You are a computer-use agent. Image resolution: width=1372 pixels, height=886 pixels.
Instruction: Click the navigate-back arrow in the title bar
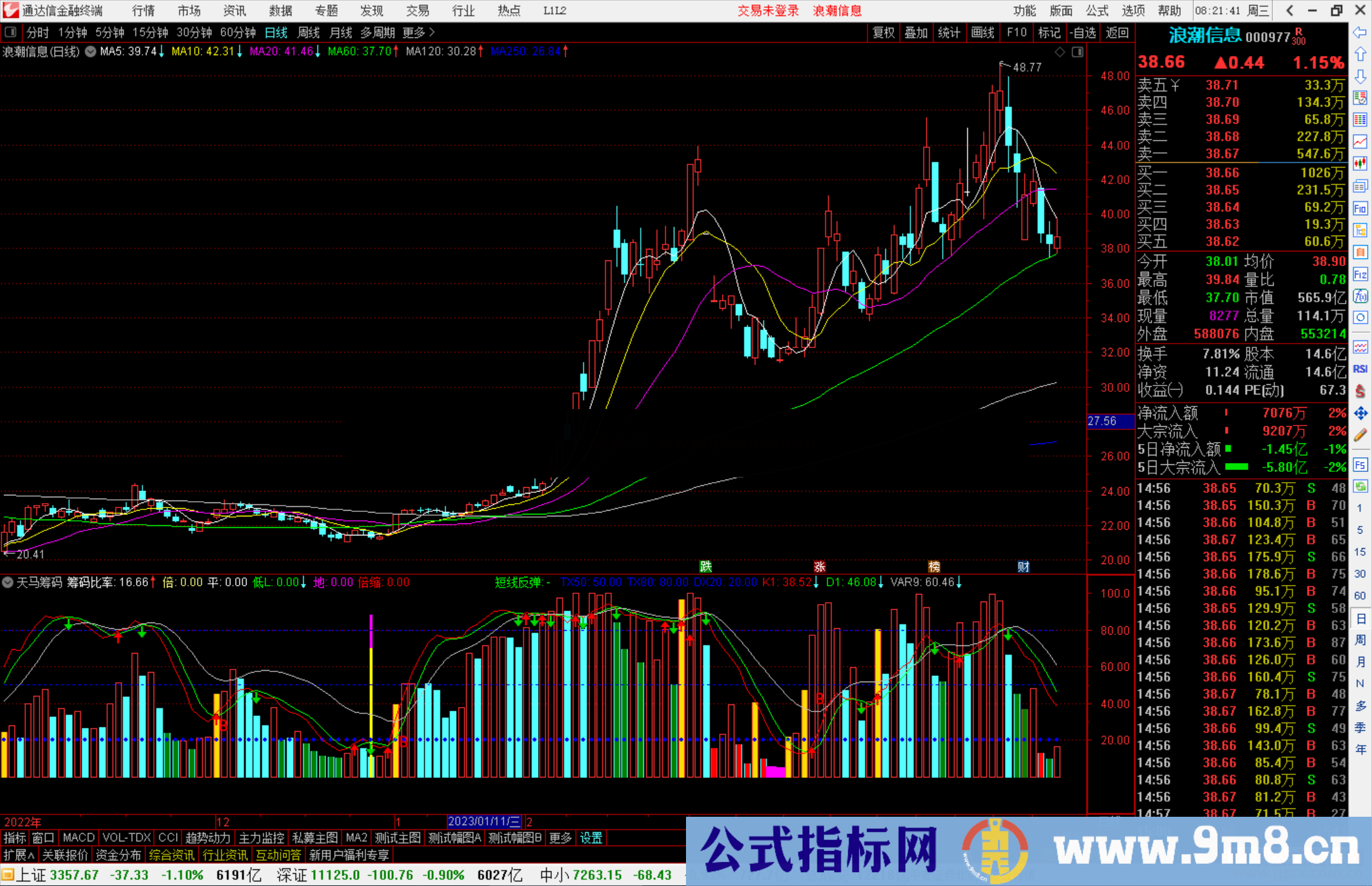tap(1289, 11)
